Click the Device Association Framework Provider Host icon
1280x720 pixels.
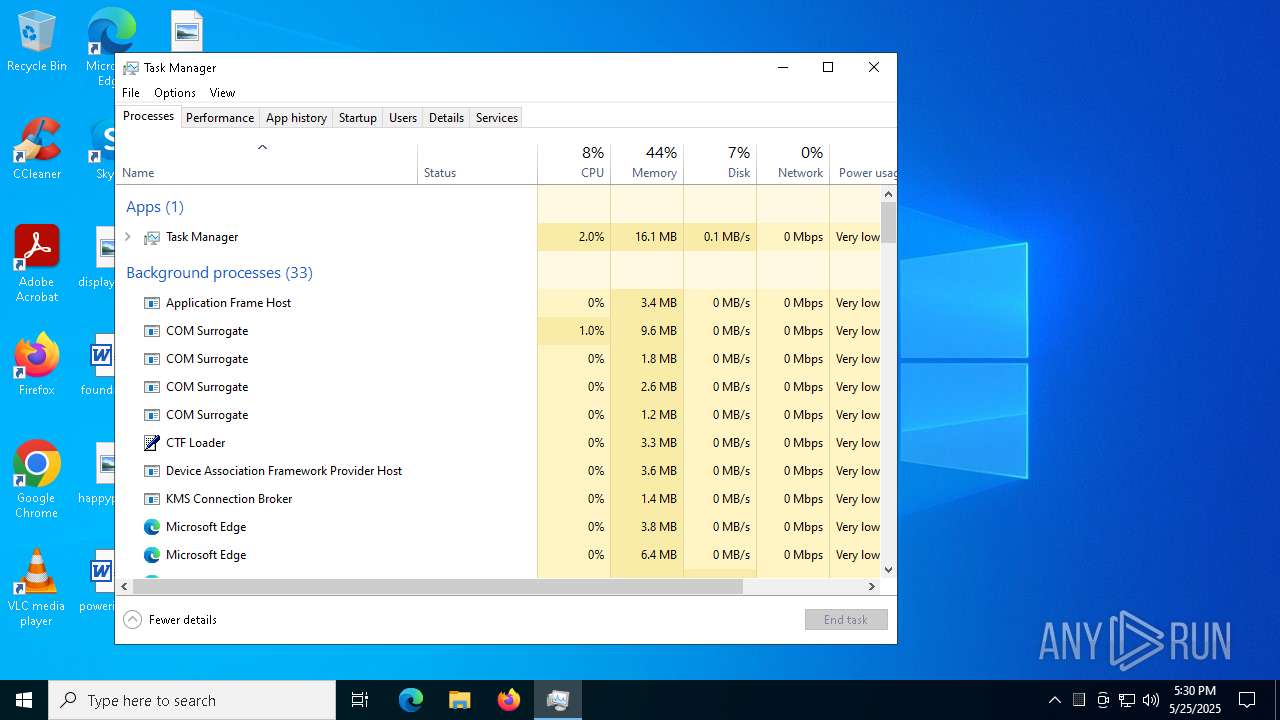(x=152, y=471)
